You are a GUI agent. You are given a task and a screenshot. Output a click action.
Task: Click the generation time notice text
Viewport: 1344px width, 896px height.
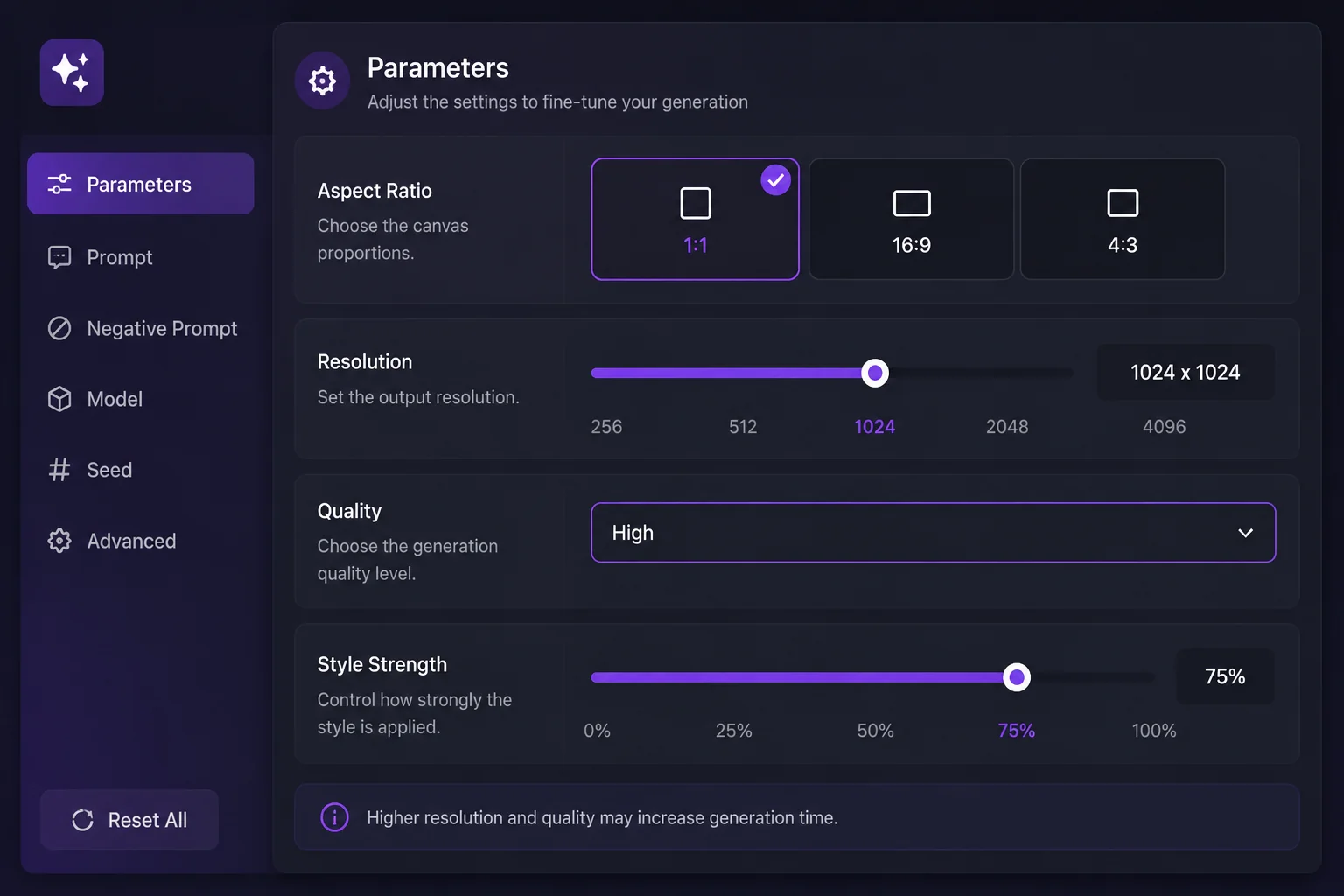(x=602, y=817)
